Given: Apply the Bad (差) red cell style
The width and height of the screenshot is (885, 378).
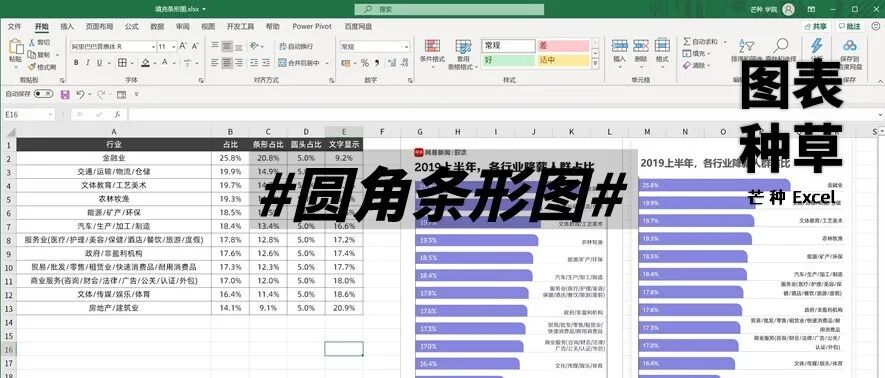Looking at the screenshot, I should (564, 46).
